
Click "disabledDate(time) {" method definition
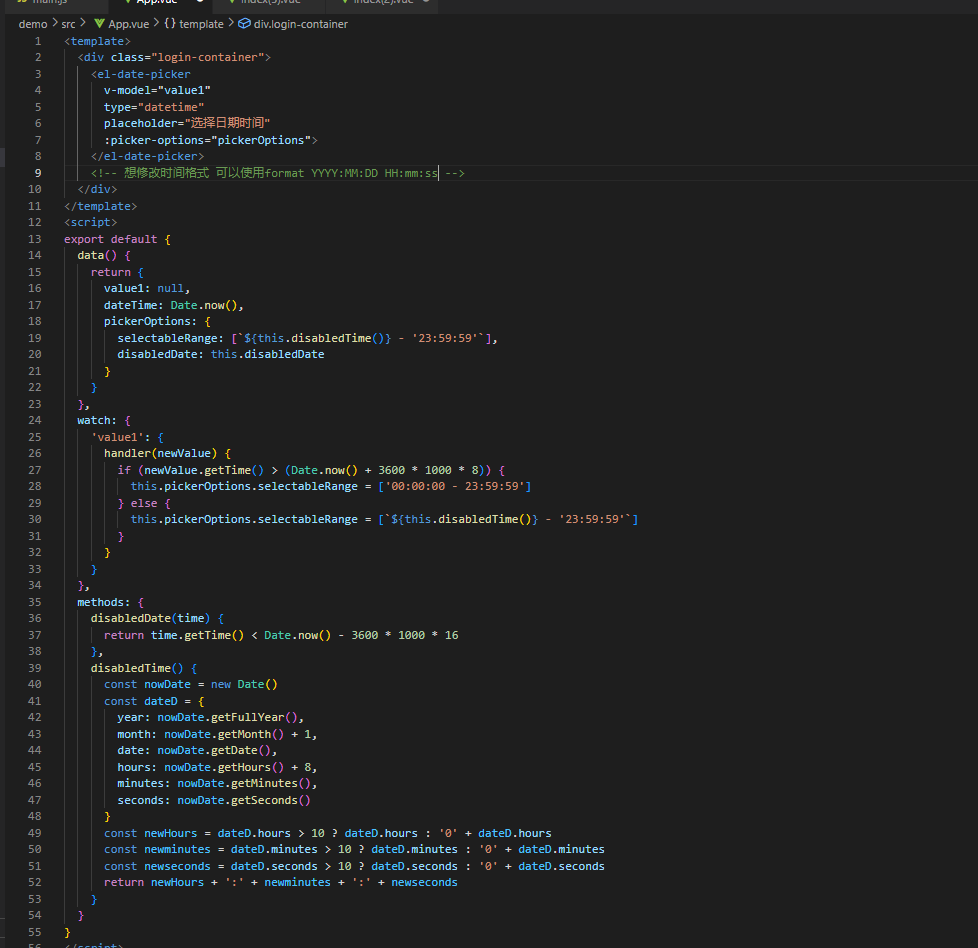(157, 619)
